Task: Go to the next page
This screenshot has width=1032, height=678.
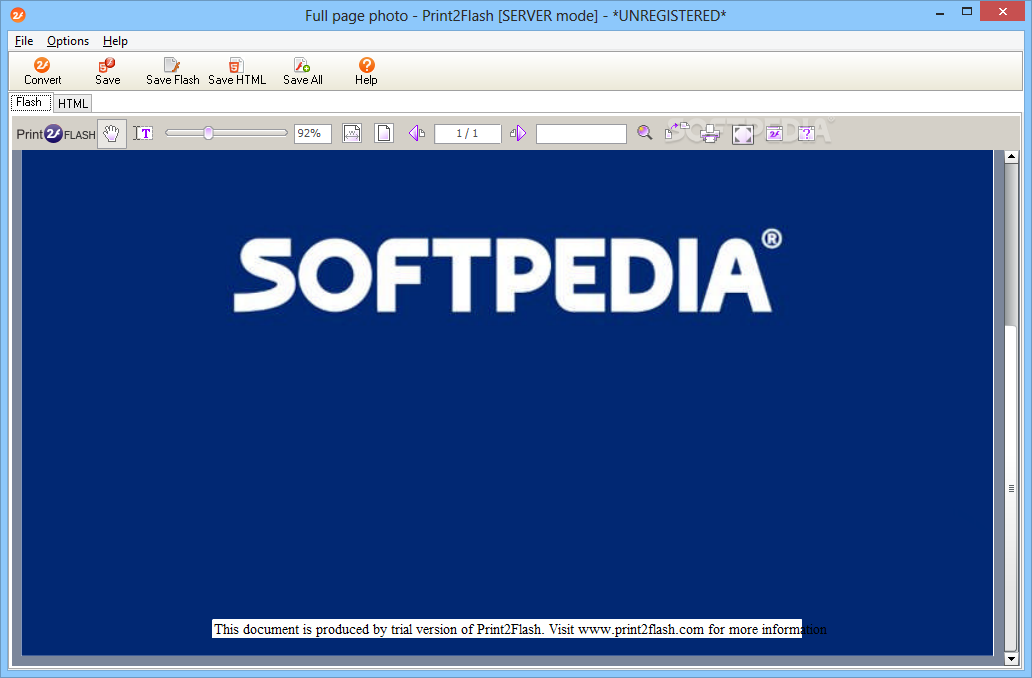Action: 518,134
